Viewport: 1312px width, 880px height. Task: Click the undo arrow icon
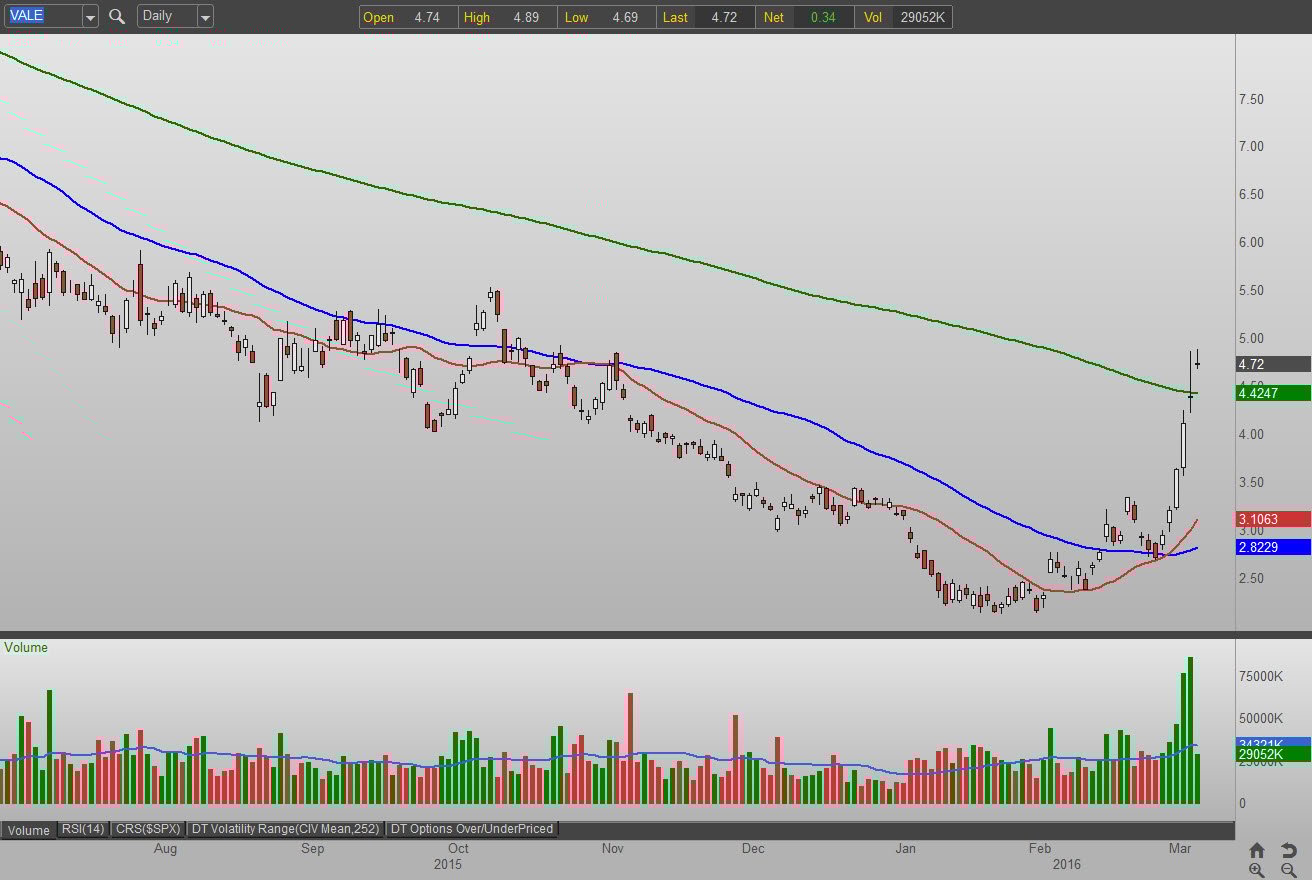(x=1289, y=850)
